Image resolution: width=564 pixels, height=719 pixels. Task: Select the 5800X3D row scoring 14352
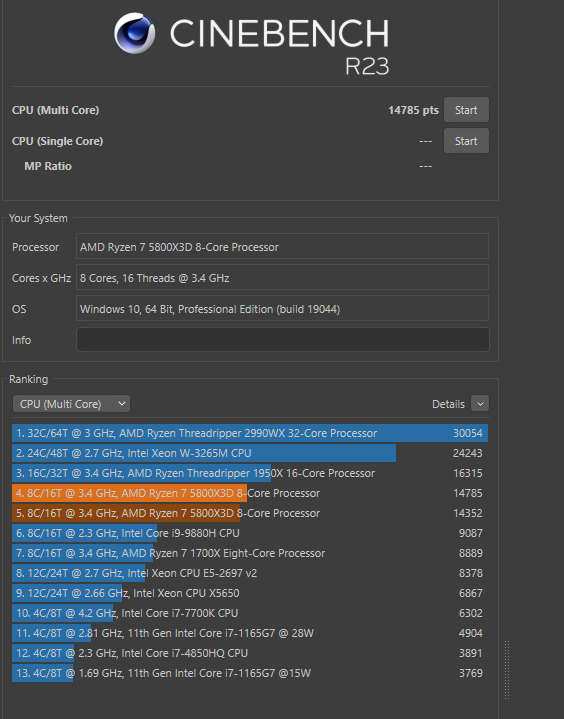250,513
